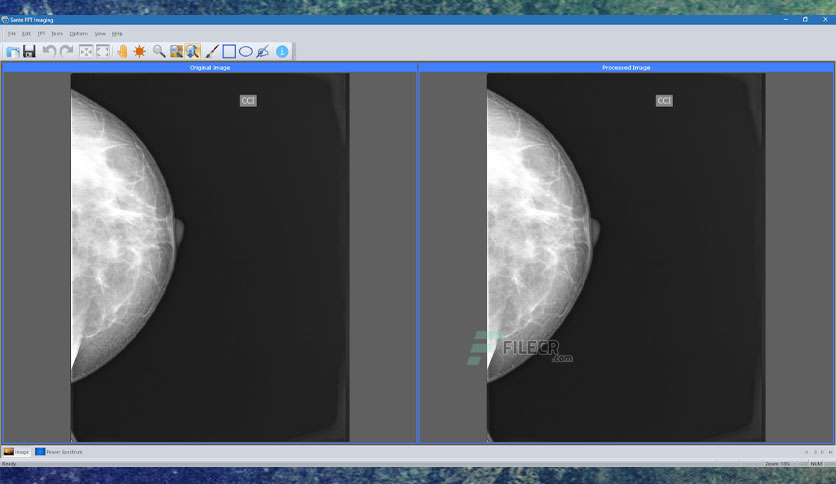The height and width of the screenshot is (484, 836).
Task: Minimize the Sante FFT Imaging window
Action: click(786, 20)
